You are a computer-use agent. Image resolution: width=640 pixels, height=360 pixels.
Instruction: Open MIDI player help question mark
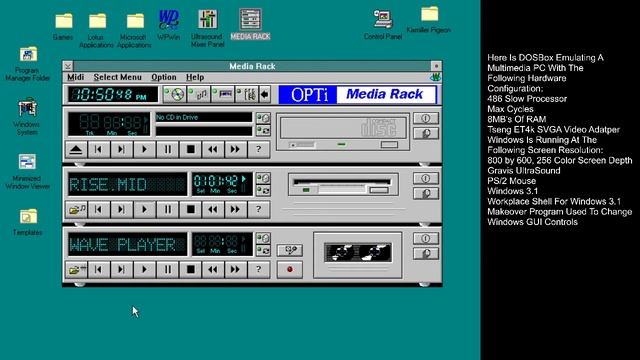[x=258, y=209]
